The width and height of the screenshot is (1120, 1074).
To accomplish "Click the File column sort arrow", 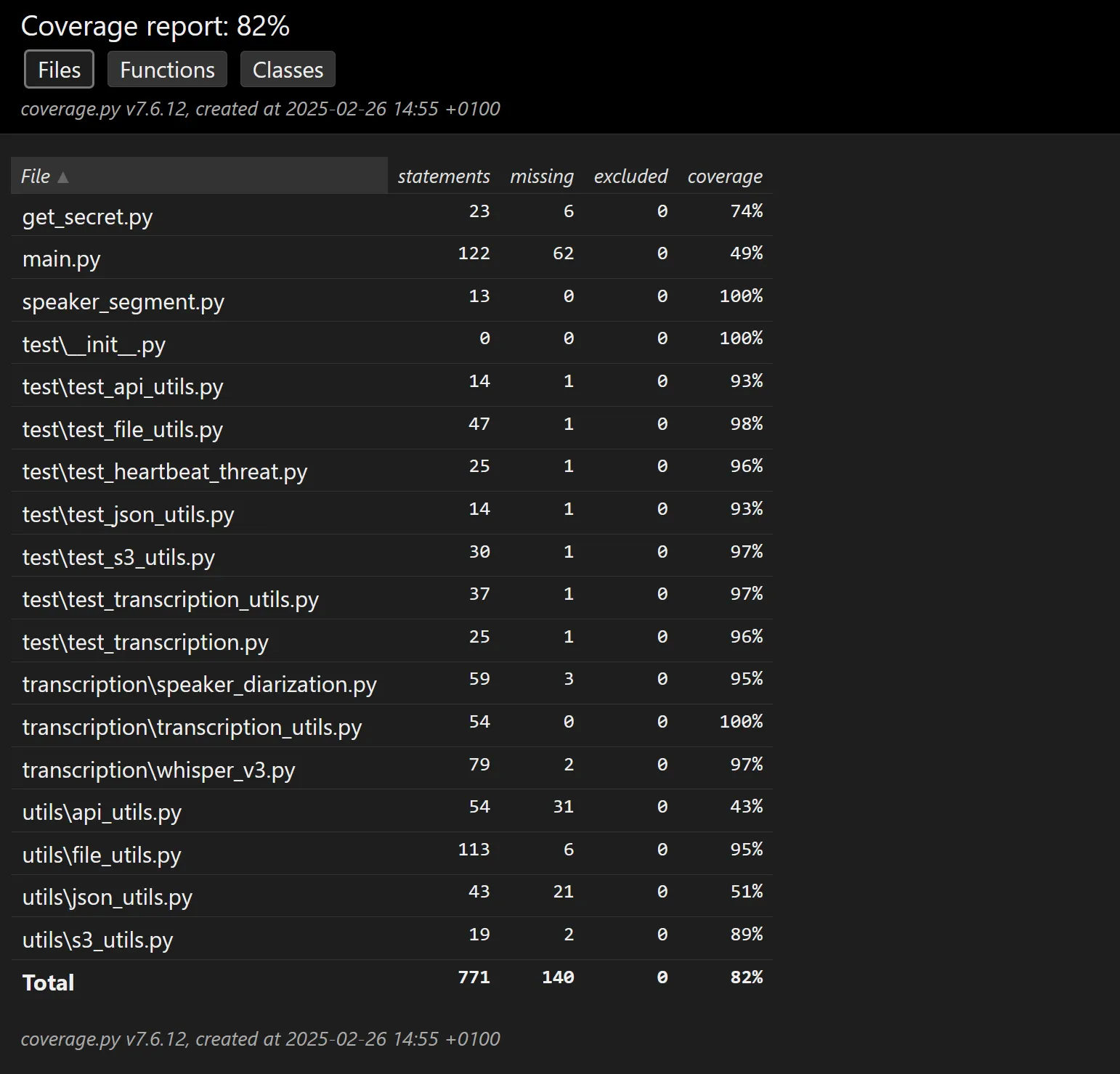I will click(63, 177).
